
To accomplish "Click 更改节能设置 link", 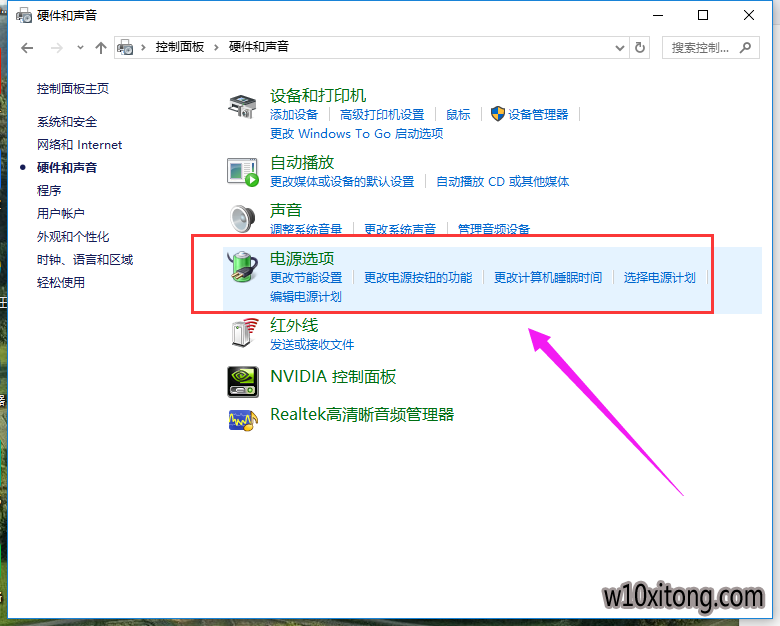I will pos(306,278).
